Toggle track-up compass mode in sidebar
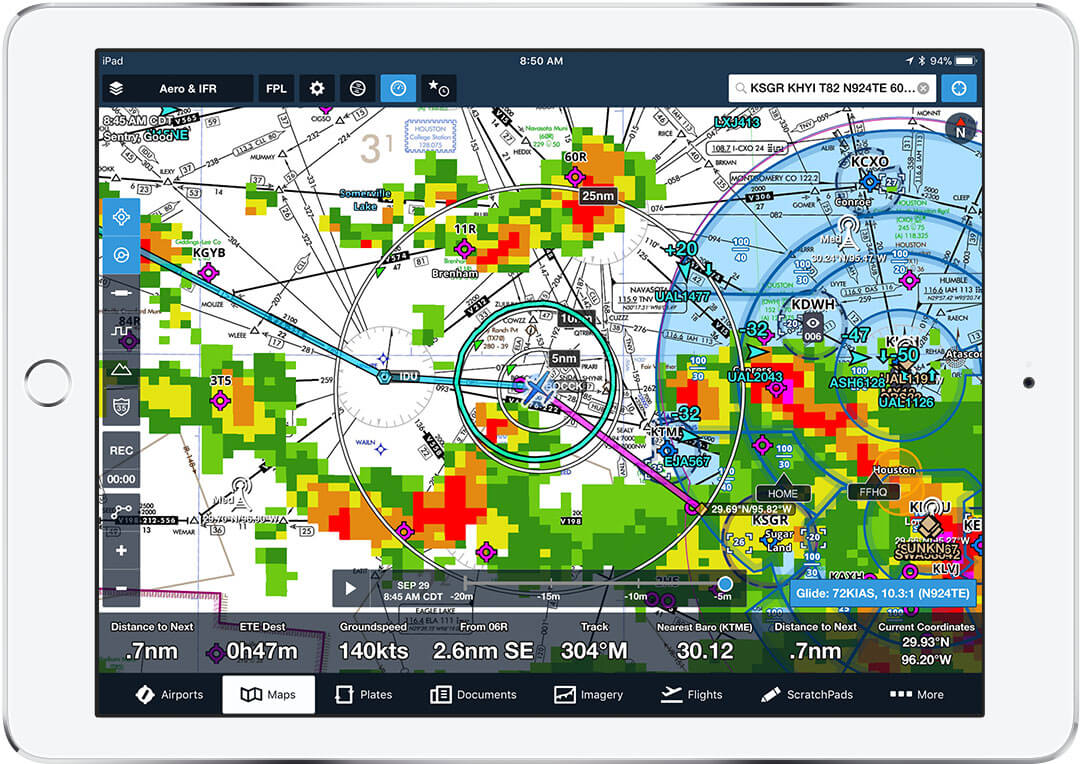 tap(121, 255)
